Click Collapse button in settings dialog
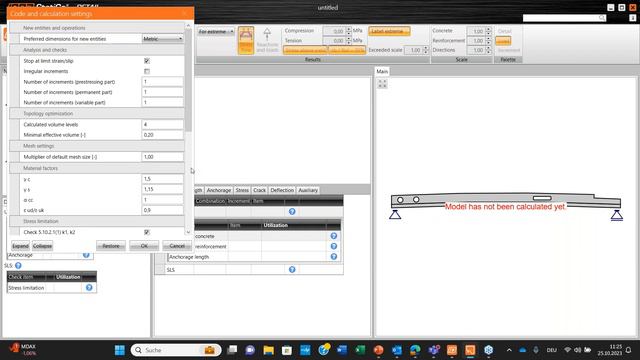 tap(42, 246)
